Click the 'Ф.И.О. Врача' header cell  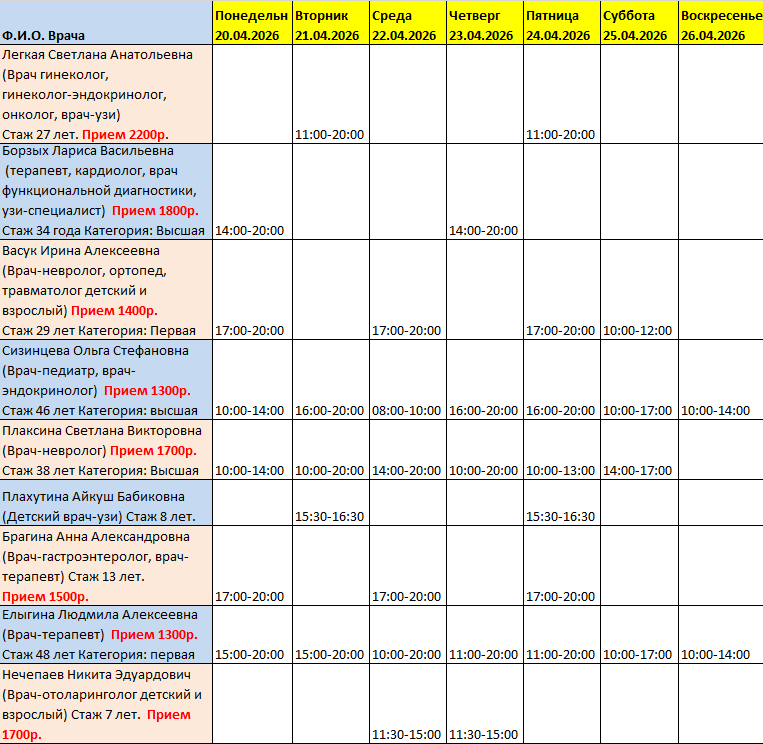point(106,25)
